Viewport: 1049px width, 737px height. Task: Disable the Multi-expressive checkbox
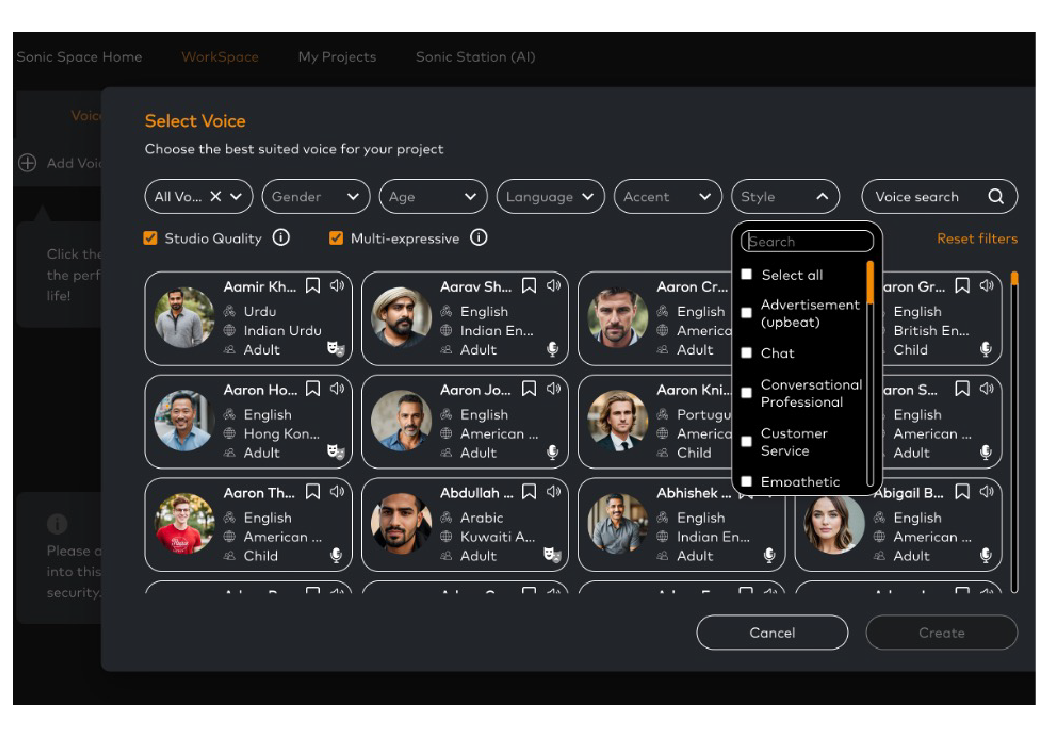tap(336, 238)
